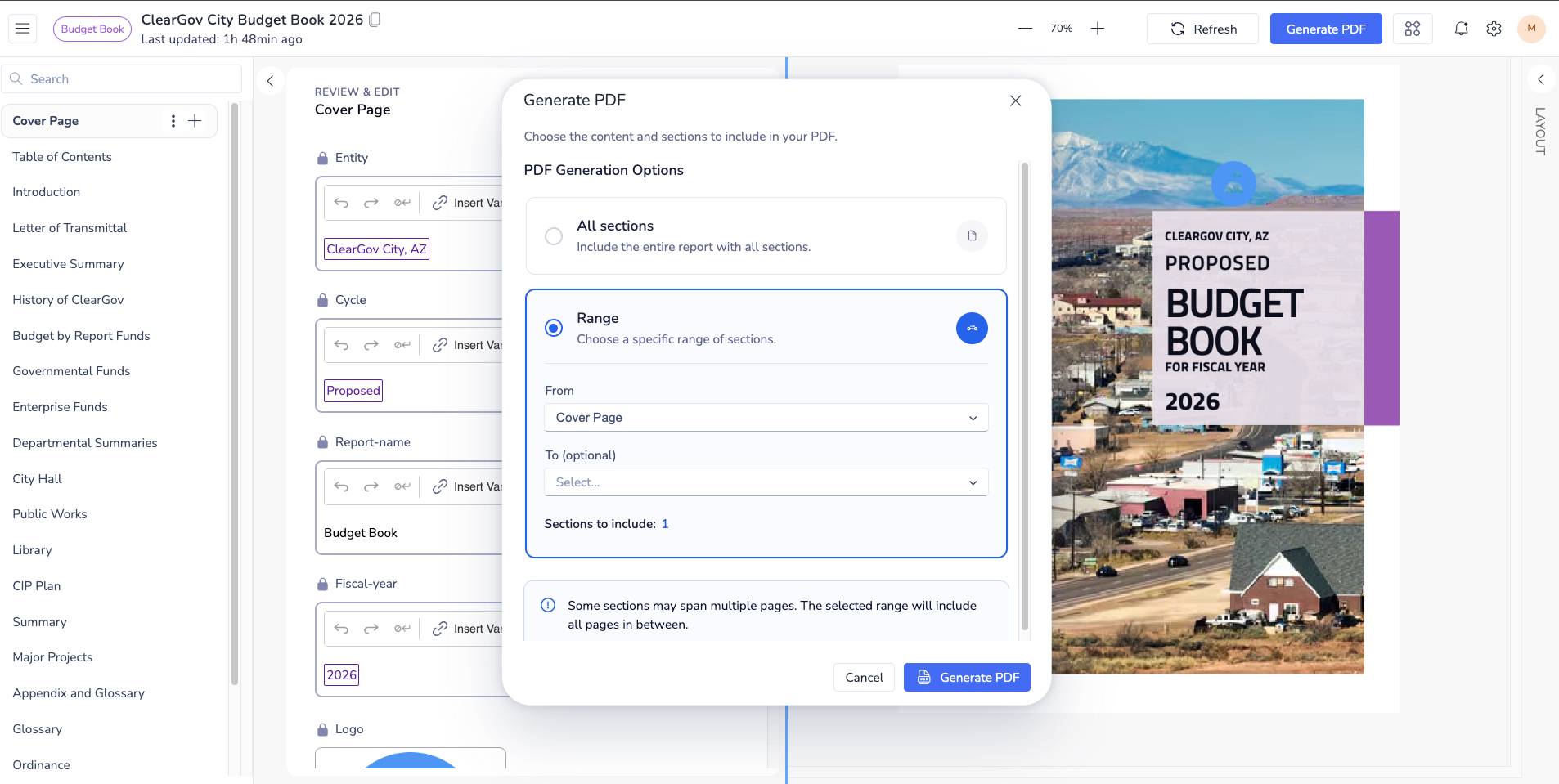
Task: Add section next to Cover Page
Action: 195,121
